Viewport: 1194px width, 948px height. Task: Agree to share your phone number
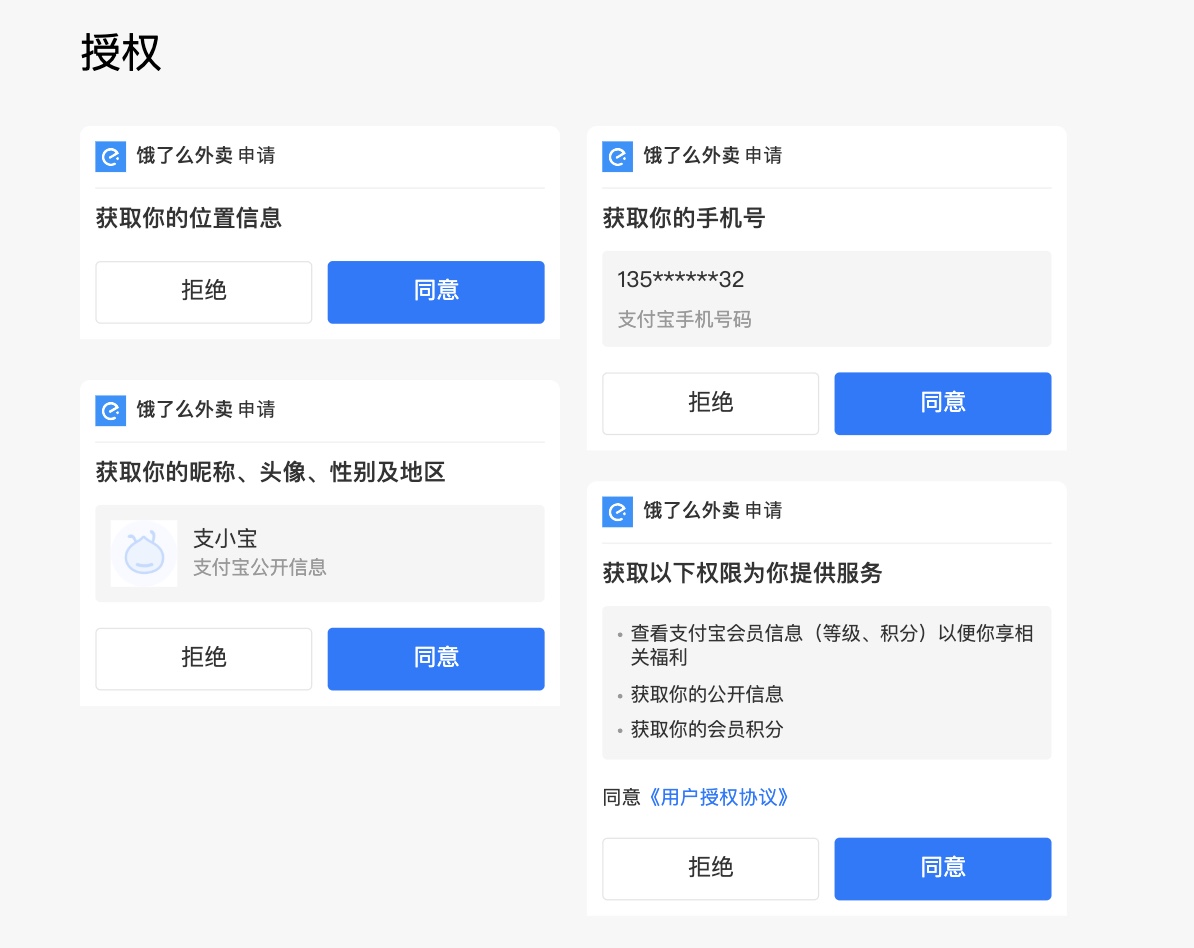[x=943, y=404]
